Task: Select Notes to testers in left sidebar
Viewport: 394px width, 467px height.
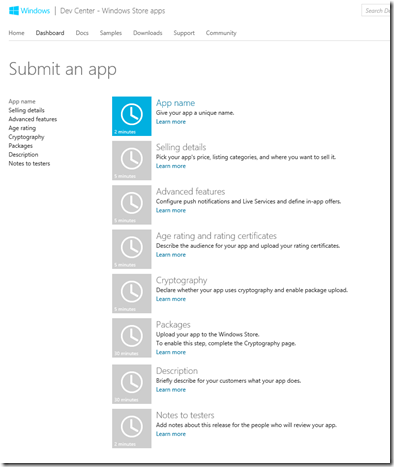Action: pos(29,164)
